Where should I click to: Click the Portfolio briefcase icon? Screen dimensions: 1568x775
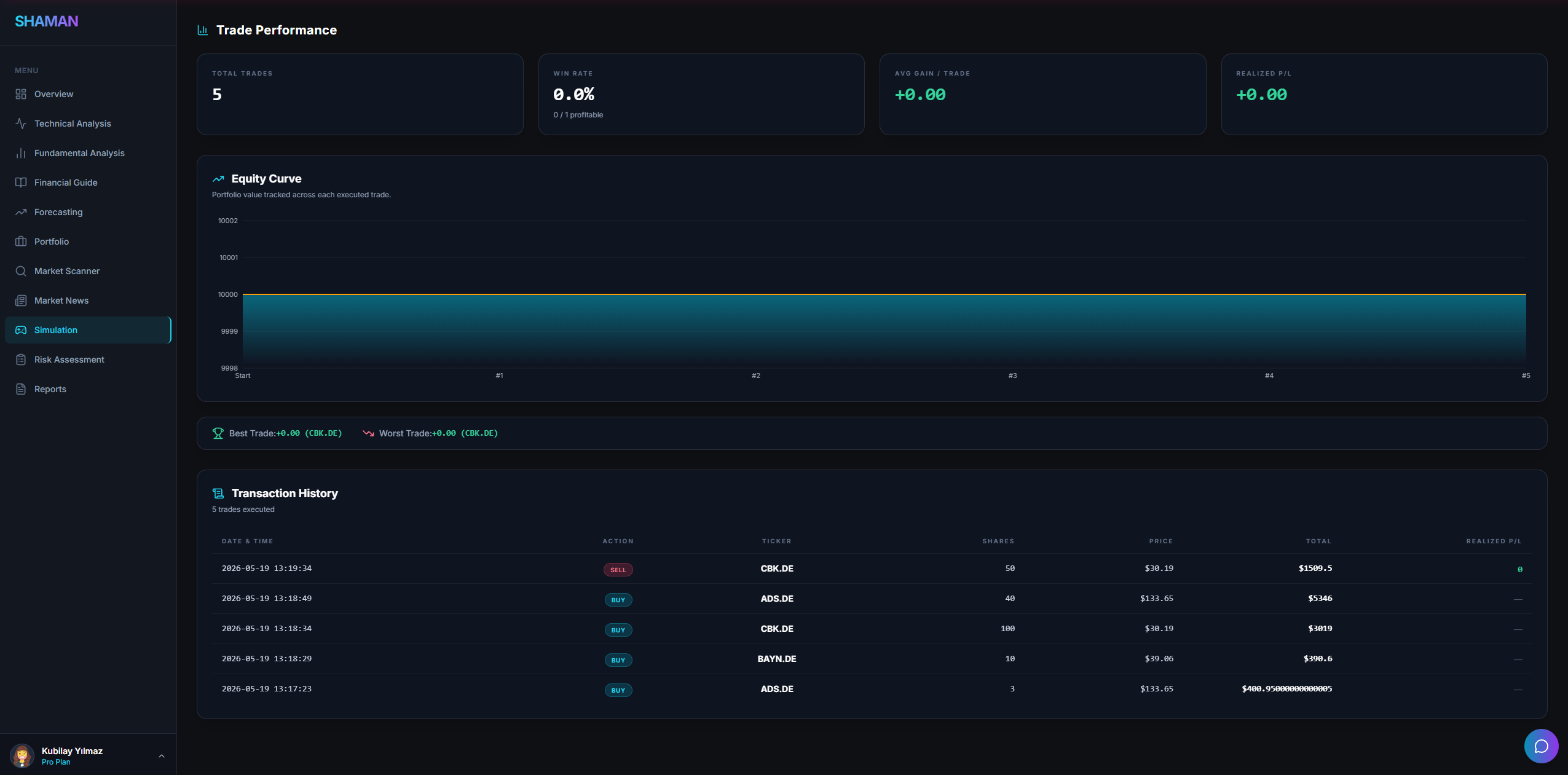pos(21,242)
